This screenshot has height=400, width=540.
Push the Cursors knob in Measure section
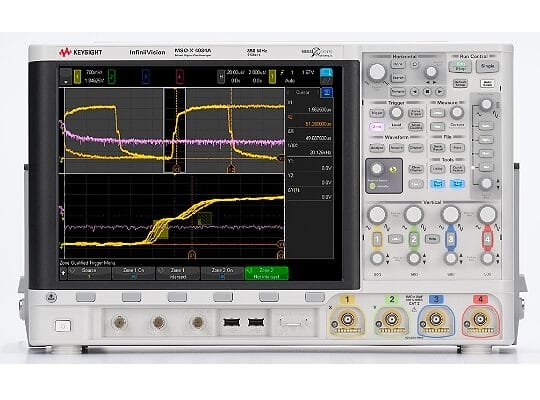(457, 112)
